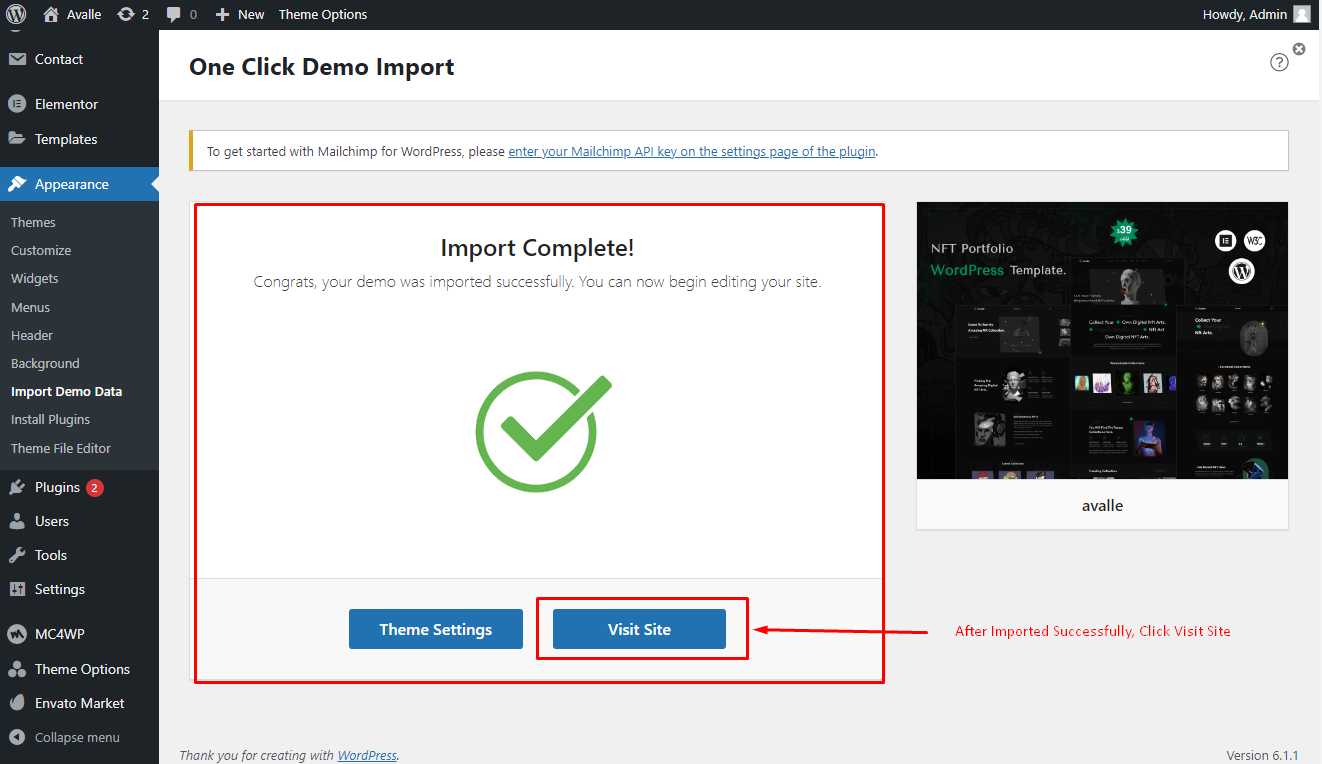Collapse the admin sidebar menu
Viewport: 1322px width, 764px height.
coord(79,737)
